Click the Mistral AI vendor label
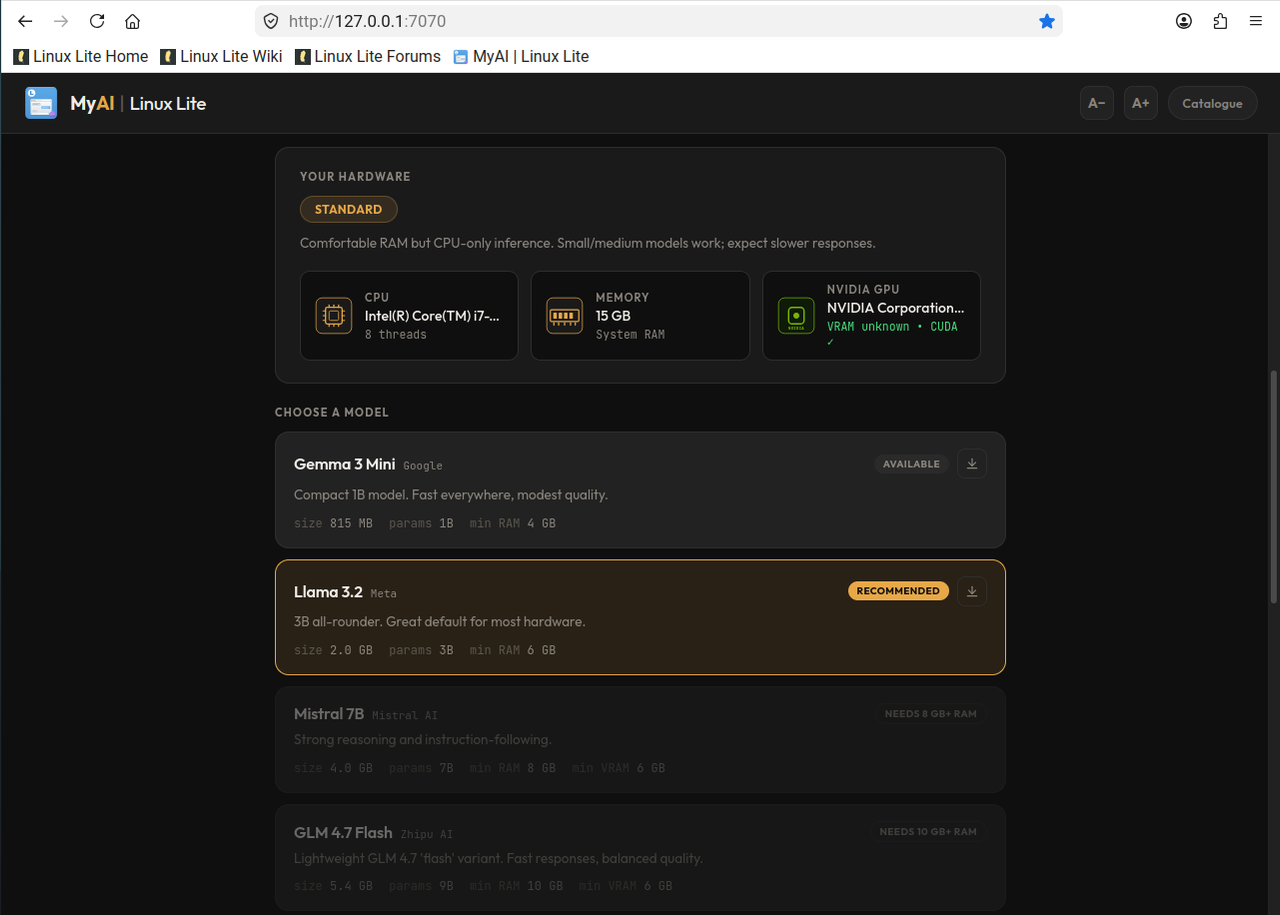This screenshot has width=1280, height=915. [x=405, y=715]
